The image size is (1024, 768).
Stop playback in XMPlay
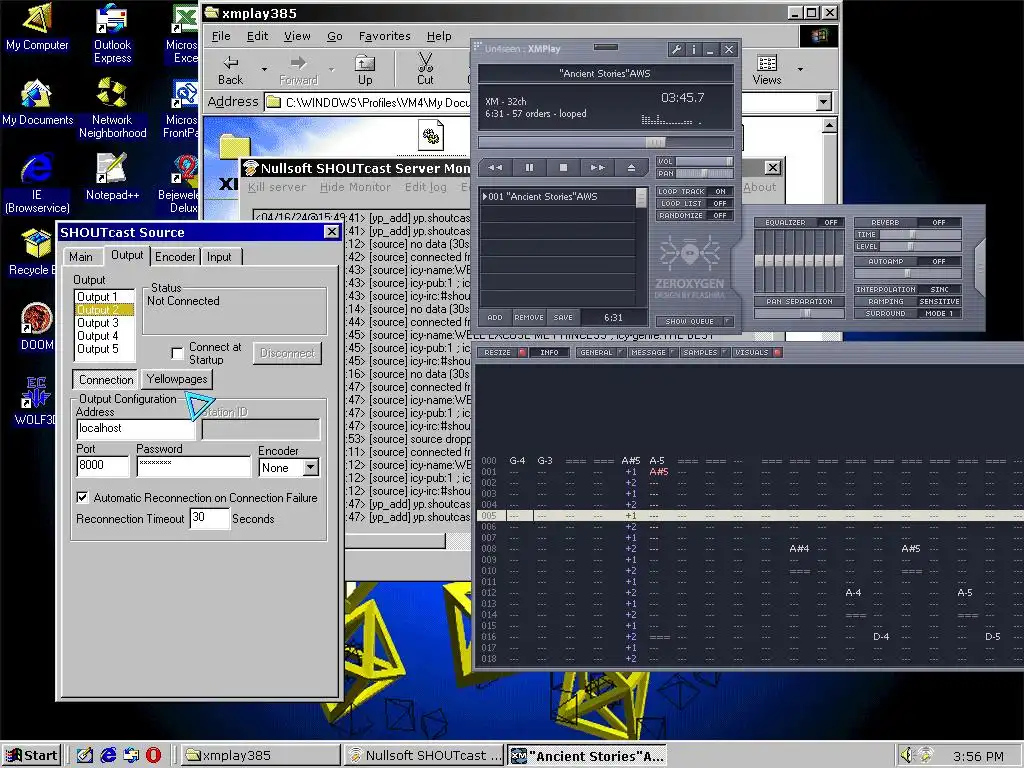pyautogui.click(x=564, y=168)
